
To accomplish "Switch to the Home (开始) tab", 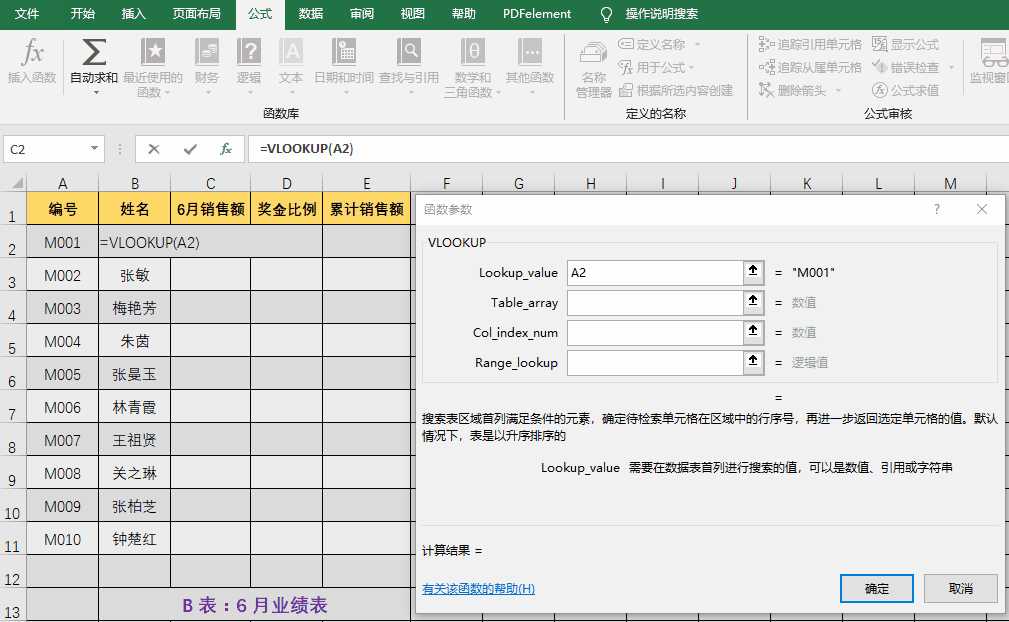I will [82, 14].
